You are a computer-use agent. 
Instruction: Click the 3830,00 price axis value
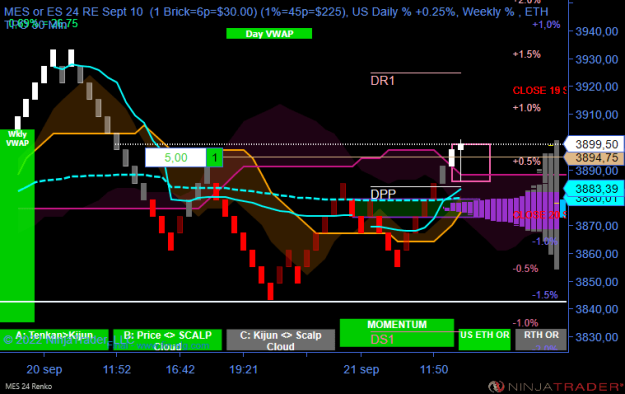tap(597, 337)
